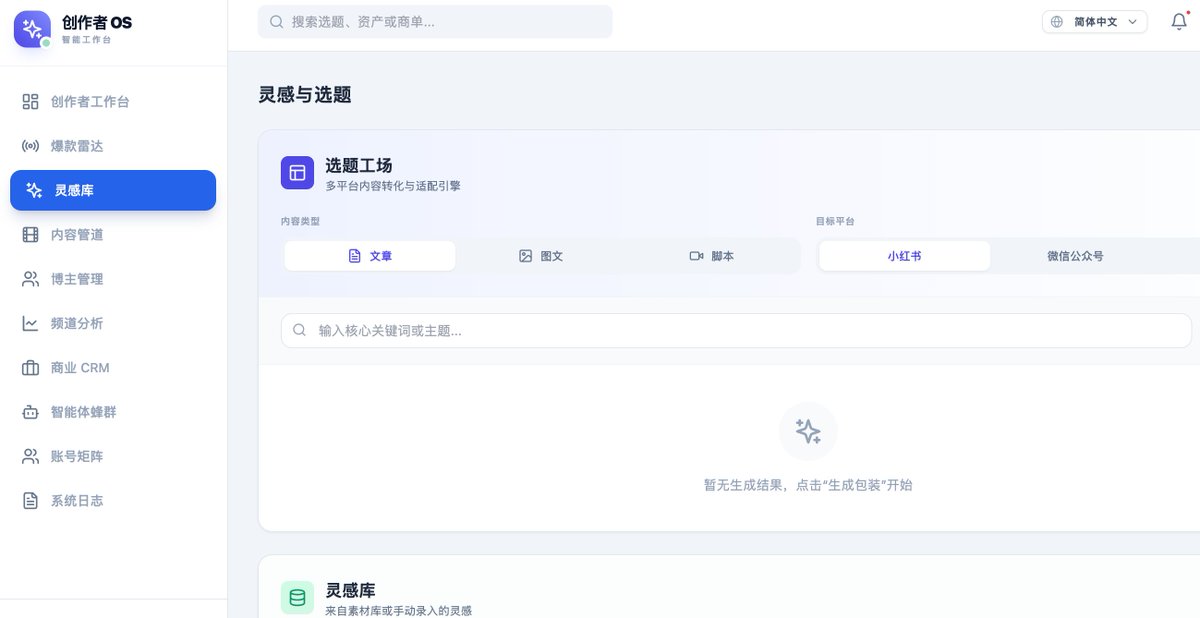Go to 智能体蜂群 menu item
The image size is (1200, 618).
click(113, 412)
